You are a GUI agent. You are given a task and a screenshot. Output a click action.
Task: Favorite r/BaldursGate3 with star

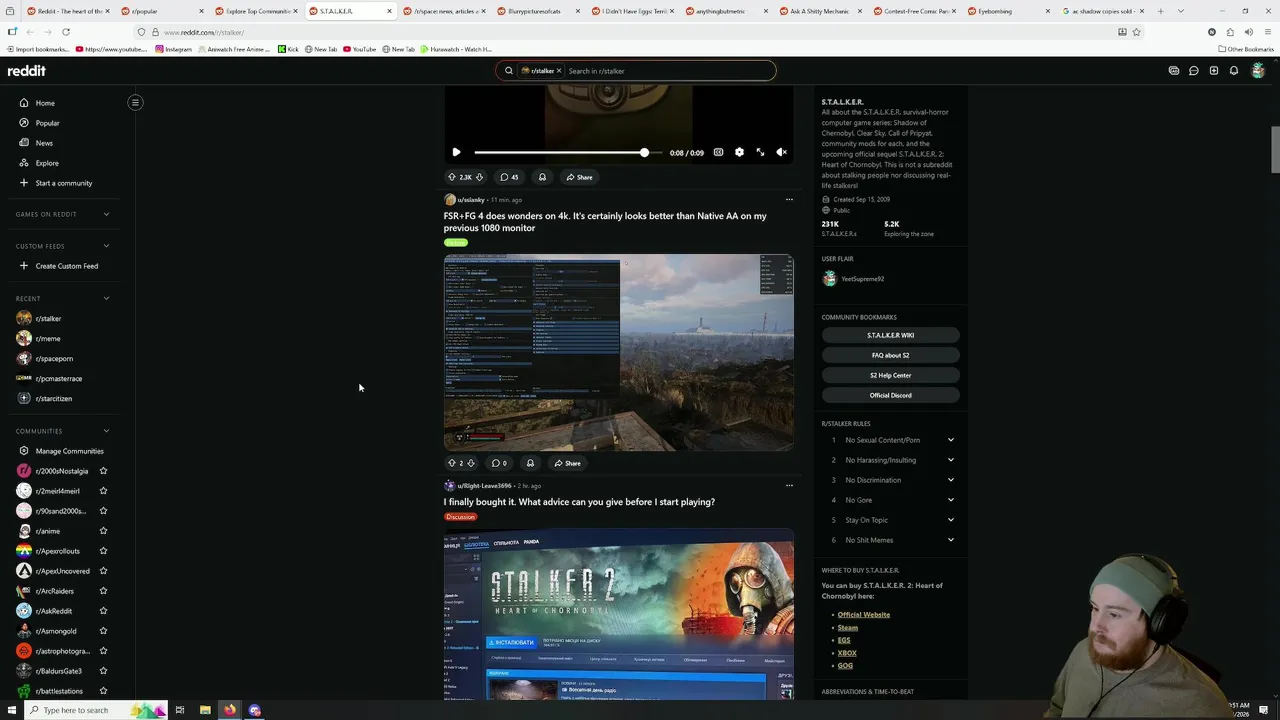coord(103,671)
